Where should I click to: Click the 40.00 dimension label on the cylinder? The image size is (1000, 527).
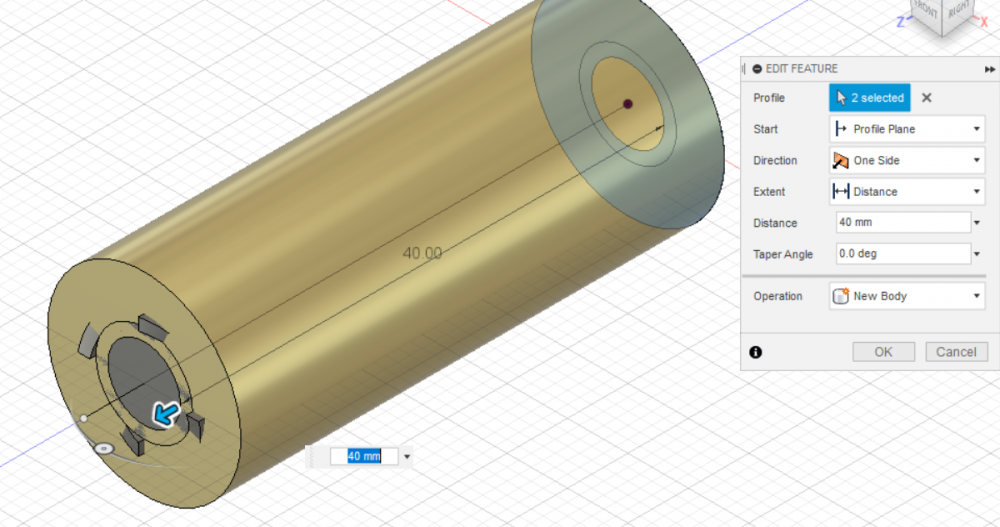[422, 253]
